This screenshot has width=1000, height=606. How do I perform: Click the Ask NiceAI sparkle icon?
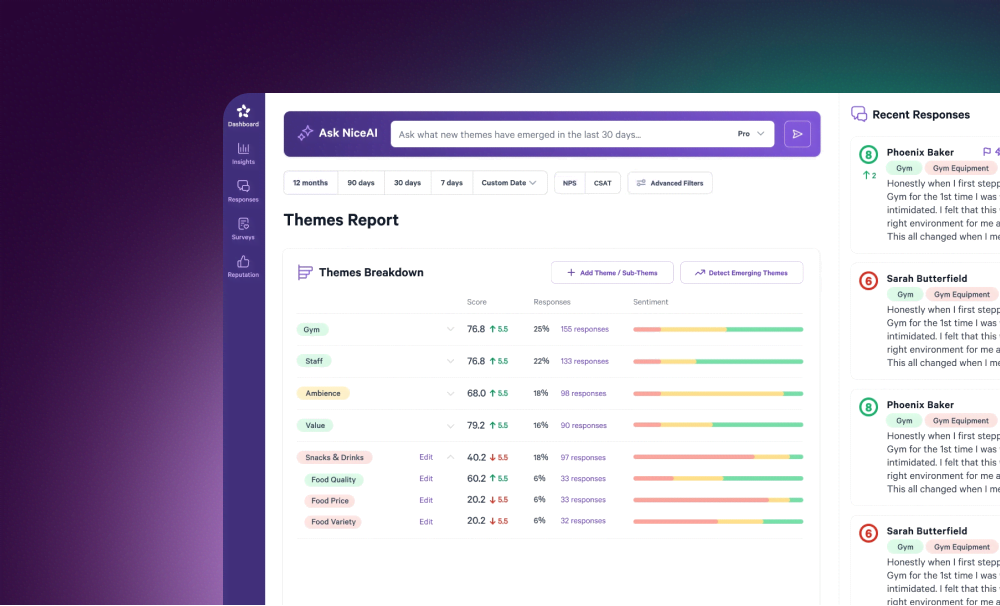pos(305,133)
